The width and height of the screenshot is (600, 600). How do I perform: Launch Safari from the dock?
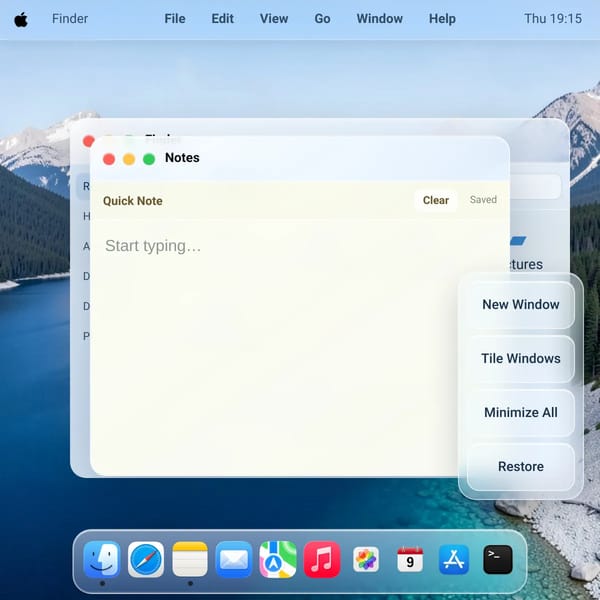(146, 559)
